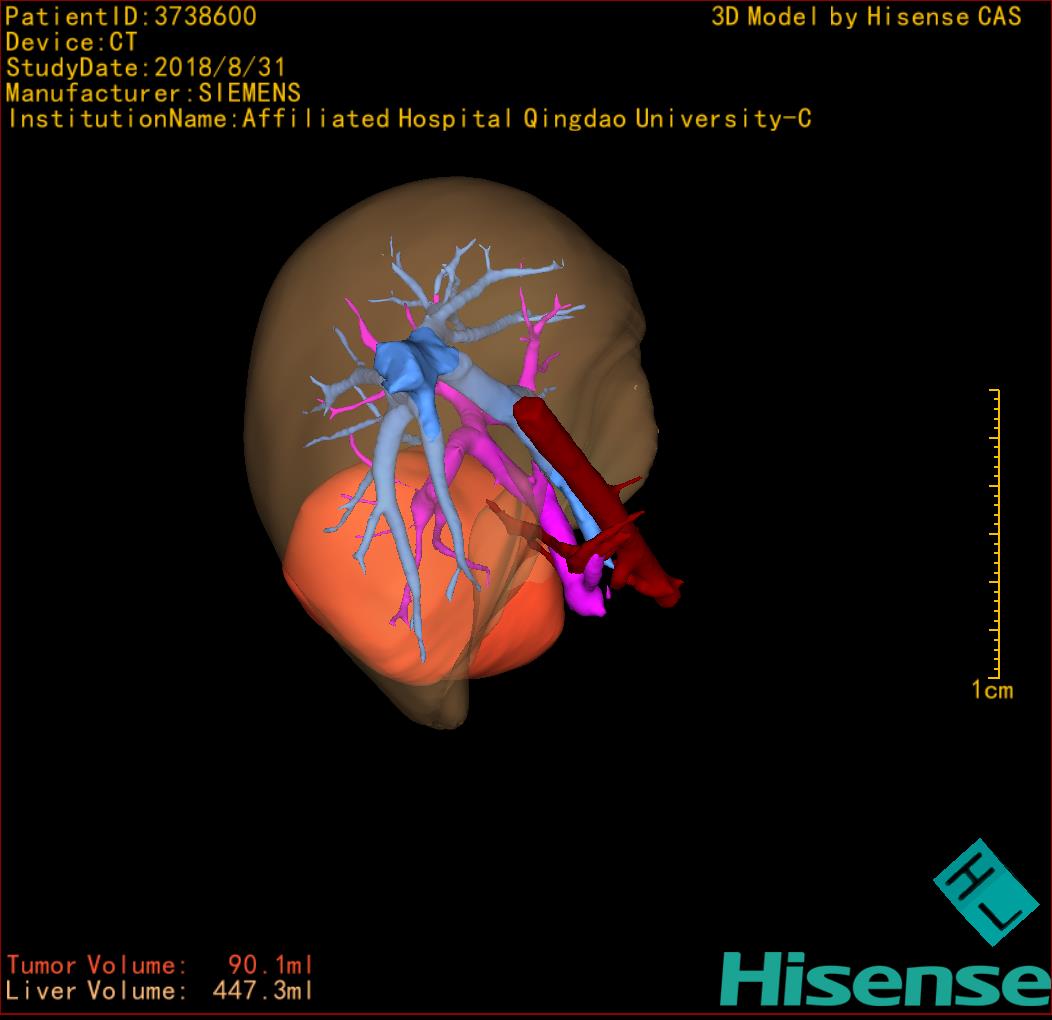
Task: Click the Liver Volume label
Action: point(96,991)
